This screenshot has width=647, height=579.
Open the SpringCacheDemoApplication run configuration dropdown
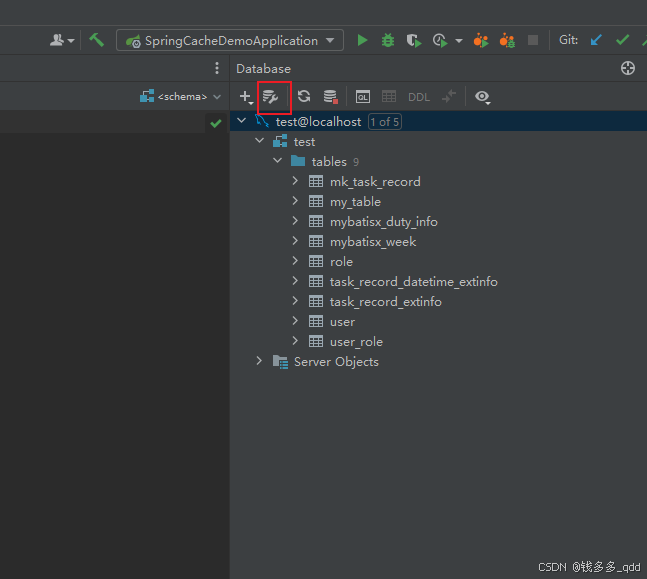(x=230, y=40)
